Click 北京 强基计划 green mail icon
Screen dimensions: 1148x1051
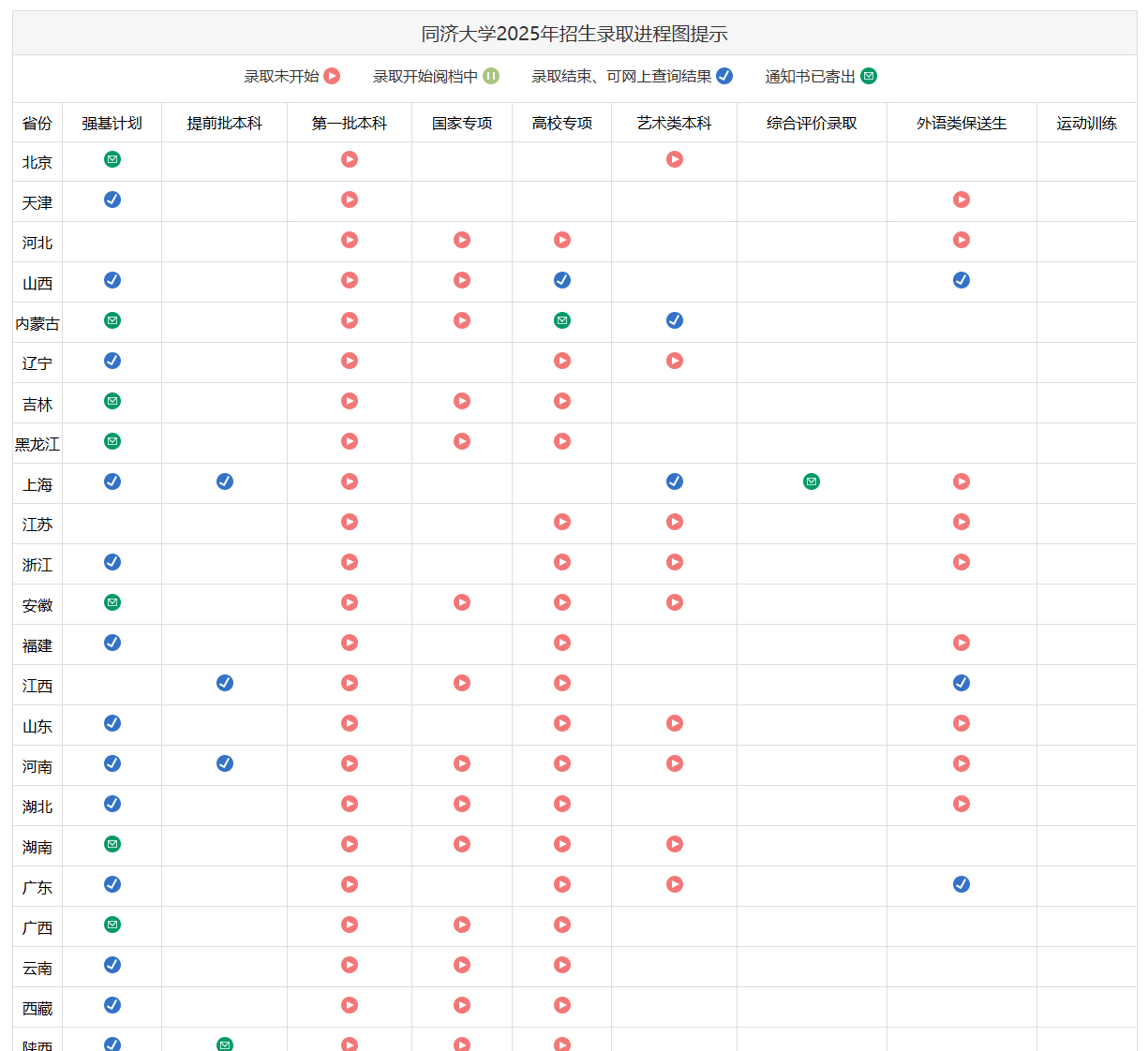(x=112, y=159)
